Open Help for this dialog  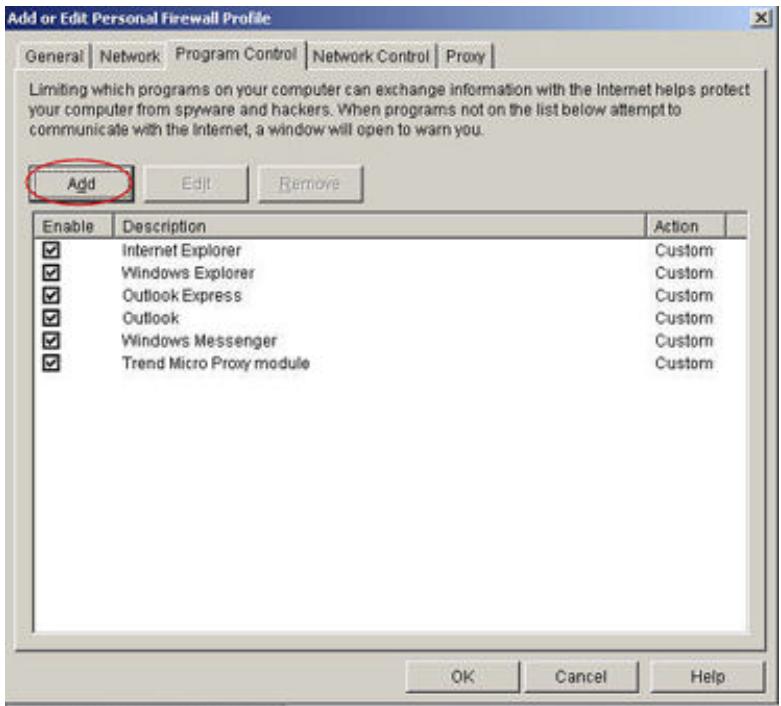tap(707, 677)
